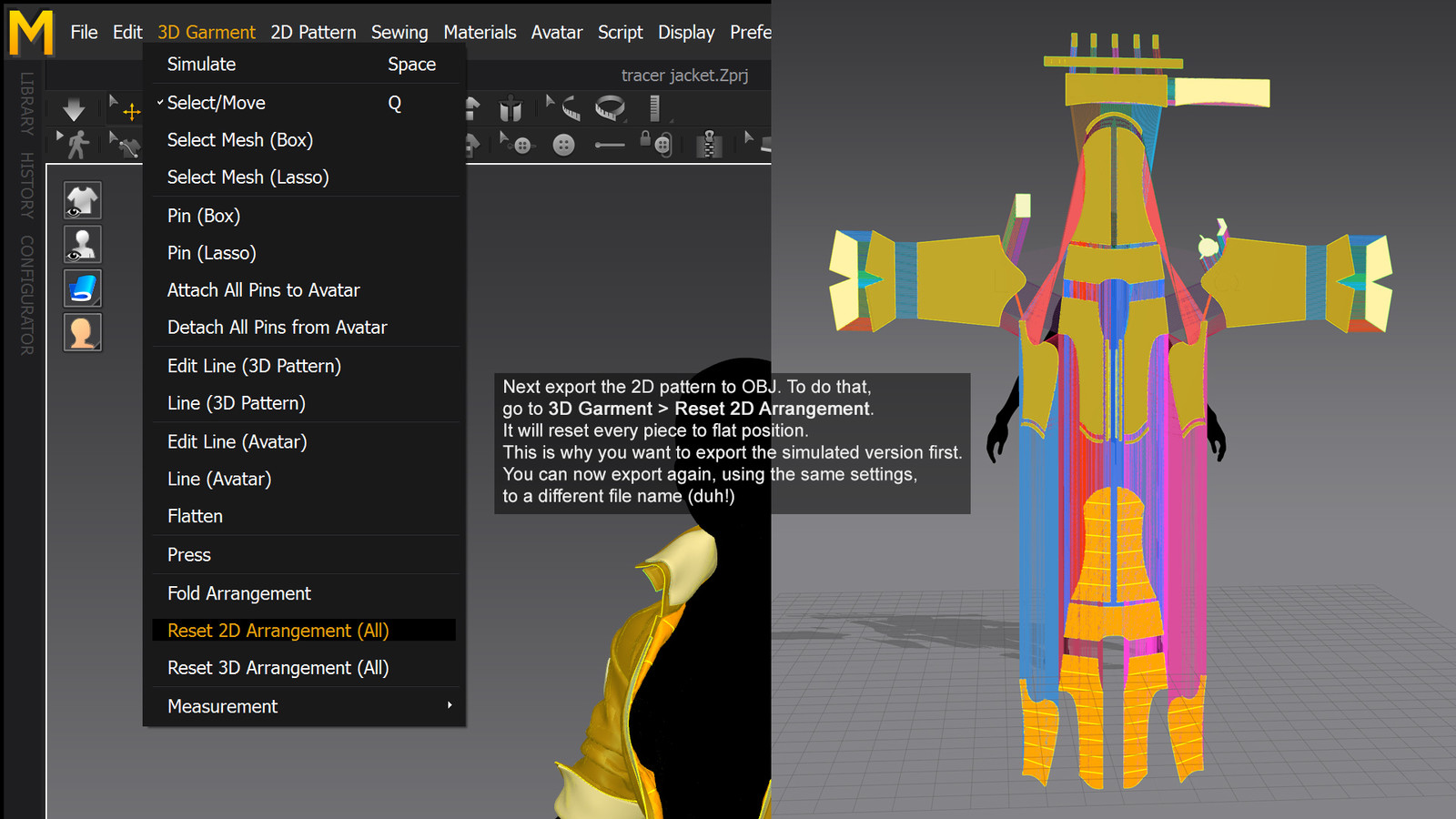This screenshot has width=1456, height=819.
Task: Open the Sewing menu
Action: [399, 32]
